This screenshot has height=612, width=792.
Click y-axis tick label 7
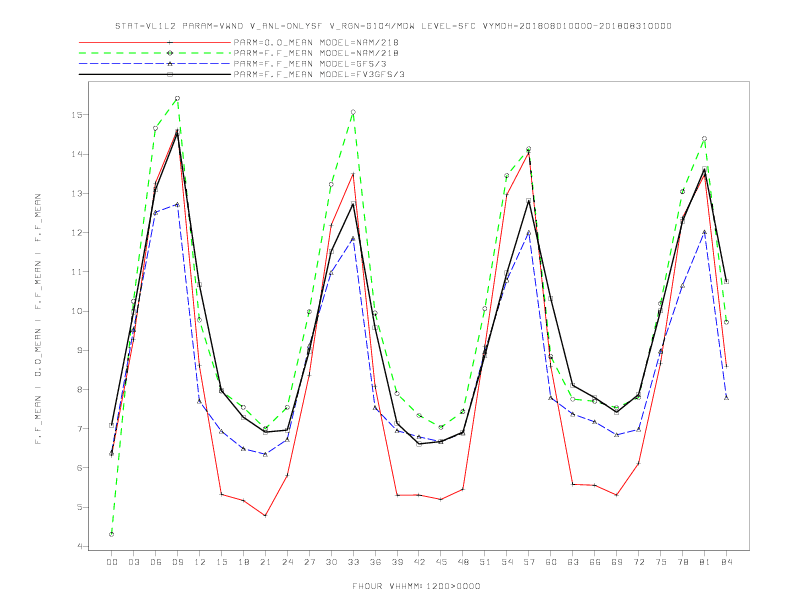click(79, 429)
